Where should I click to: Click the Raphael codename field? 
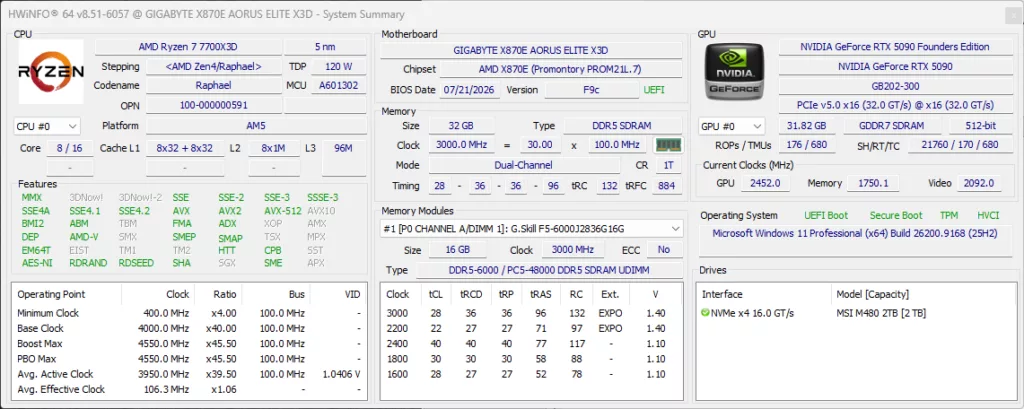click(214, 86)
